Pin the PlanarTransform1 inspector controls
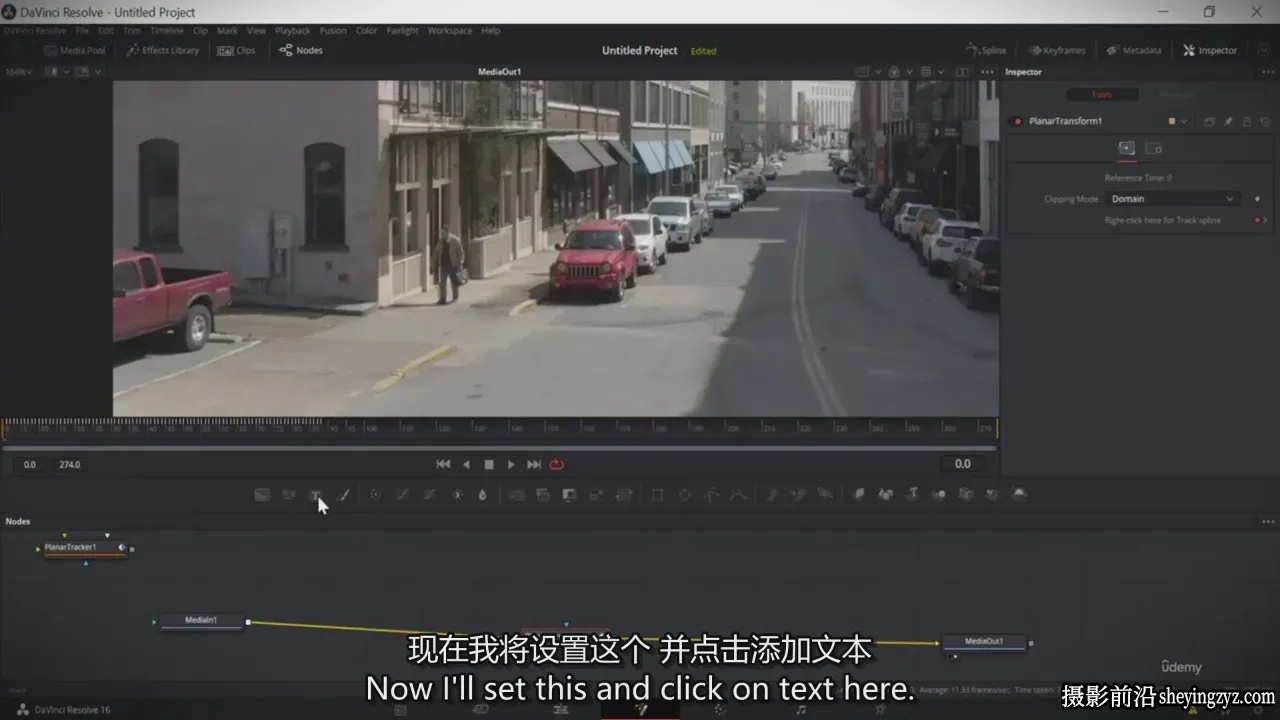The height and width of the screenshot is (720, 1280). click(x=1228, y=122)
